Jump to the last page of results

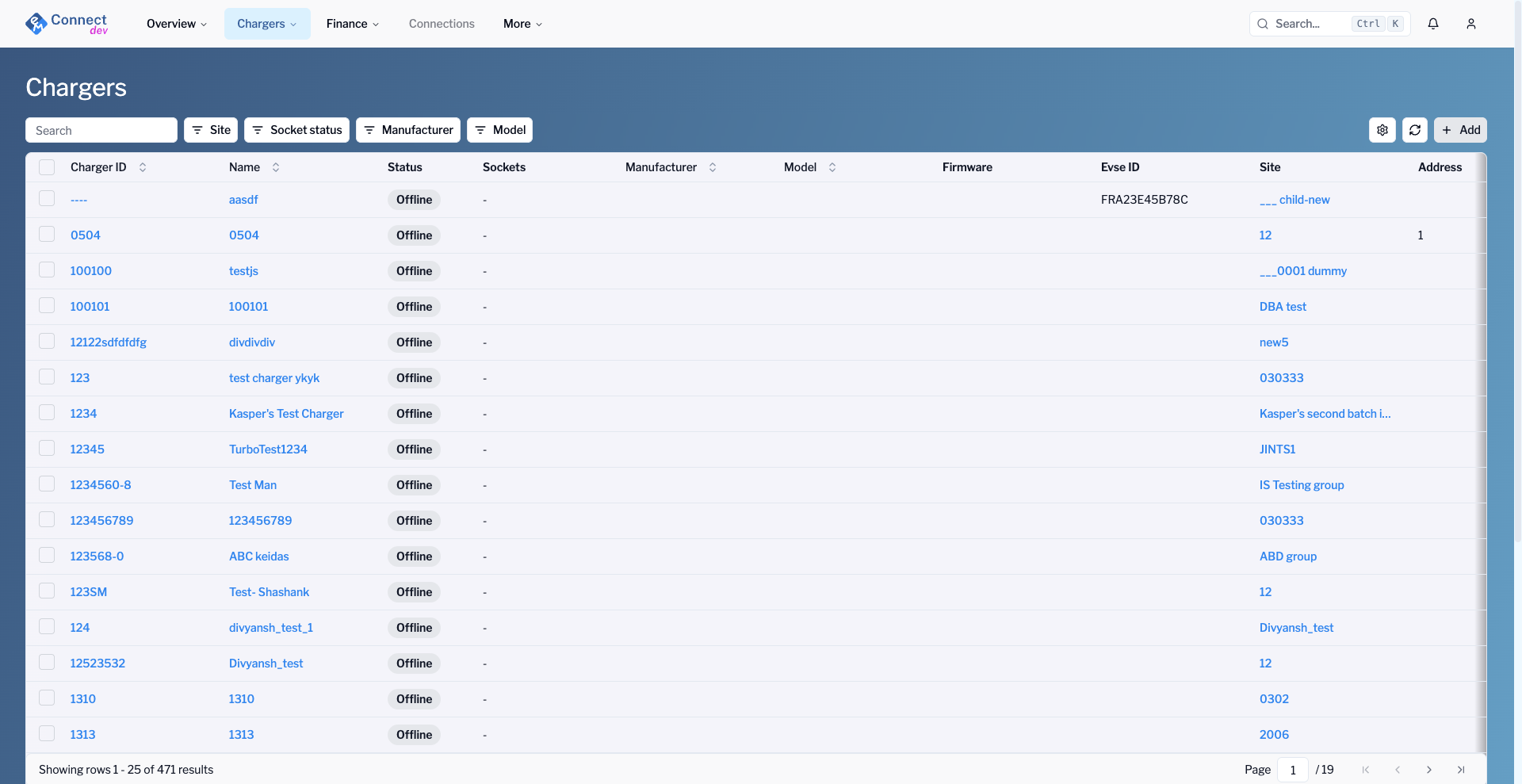[x=1461, y=770]
